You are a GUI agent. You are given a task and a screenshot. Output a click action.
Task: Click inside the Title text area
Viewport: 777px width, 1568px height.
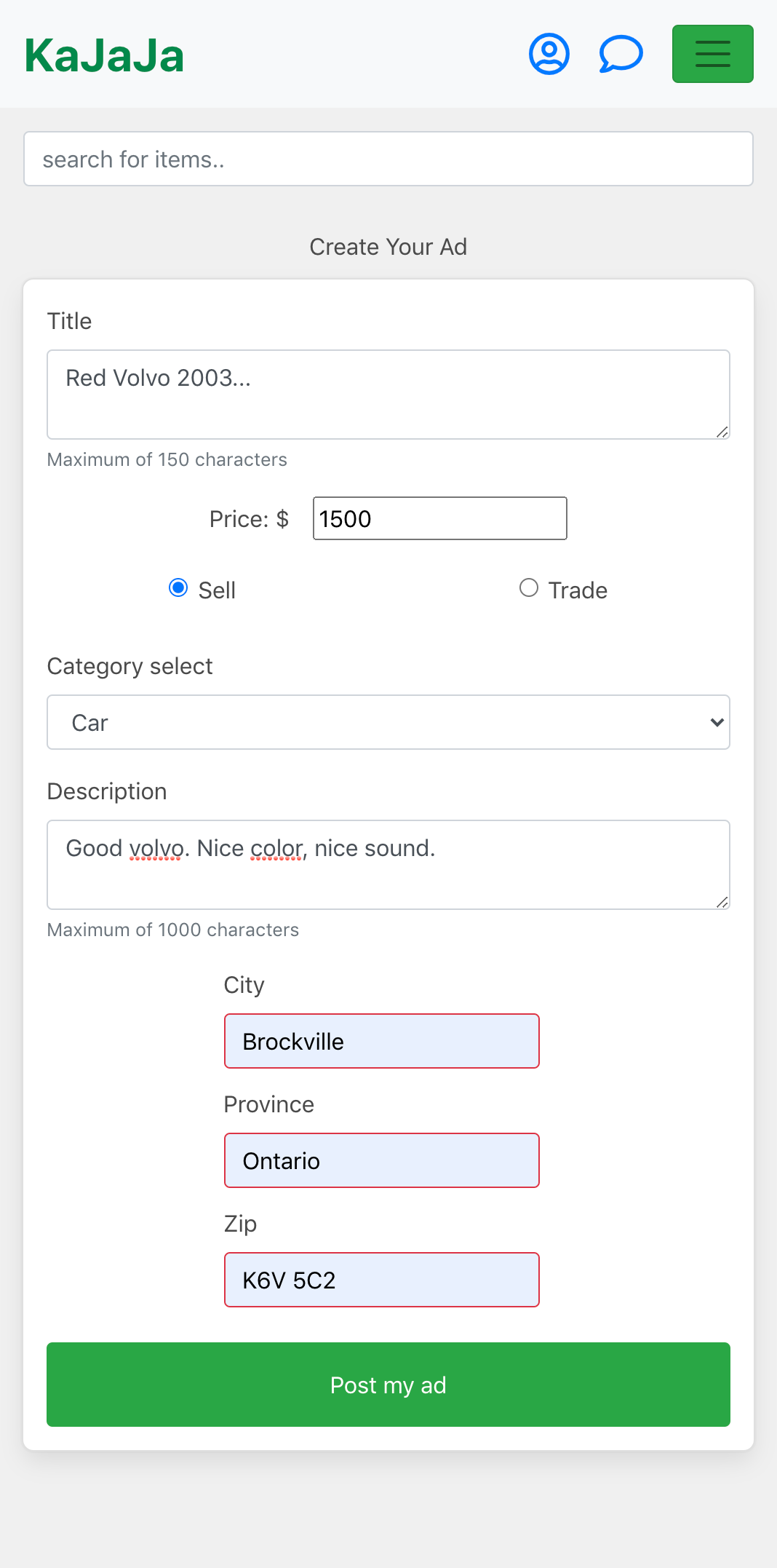[388, 395]
